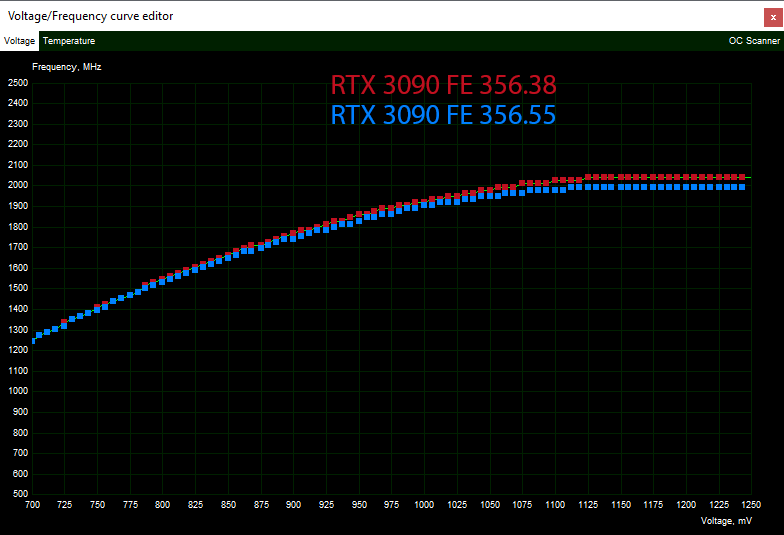Select the rightmost red curve point near 1245 mV

[742, 177]
